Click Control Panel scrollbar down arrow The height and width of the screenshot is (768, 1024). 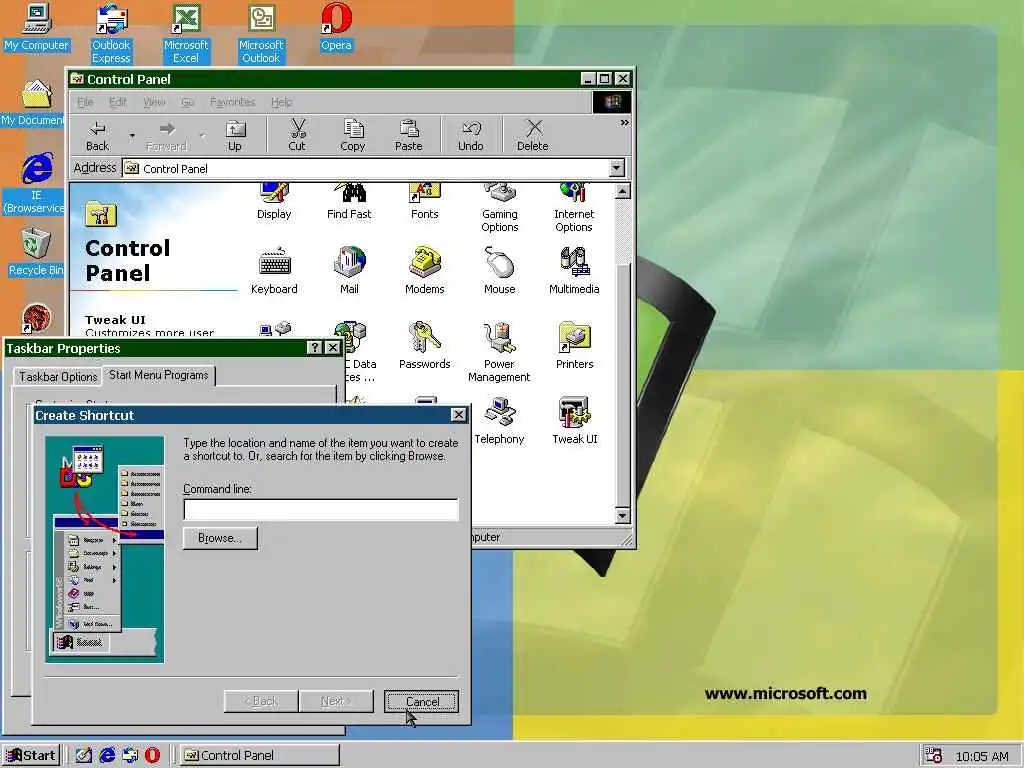coord(622,516)
